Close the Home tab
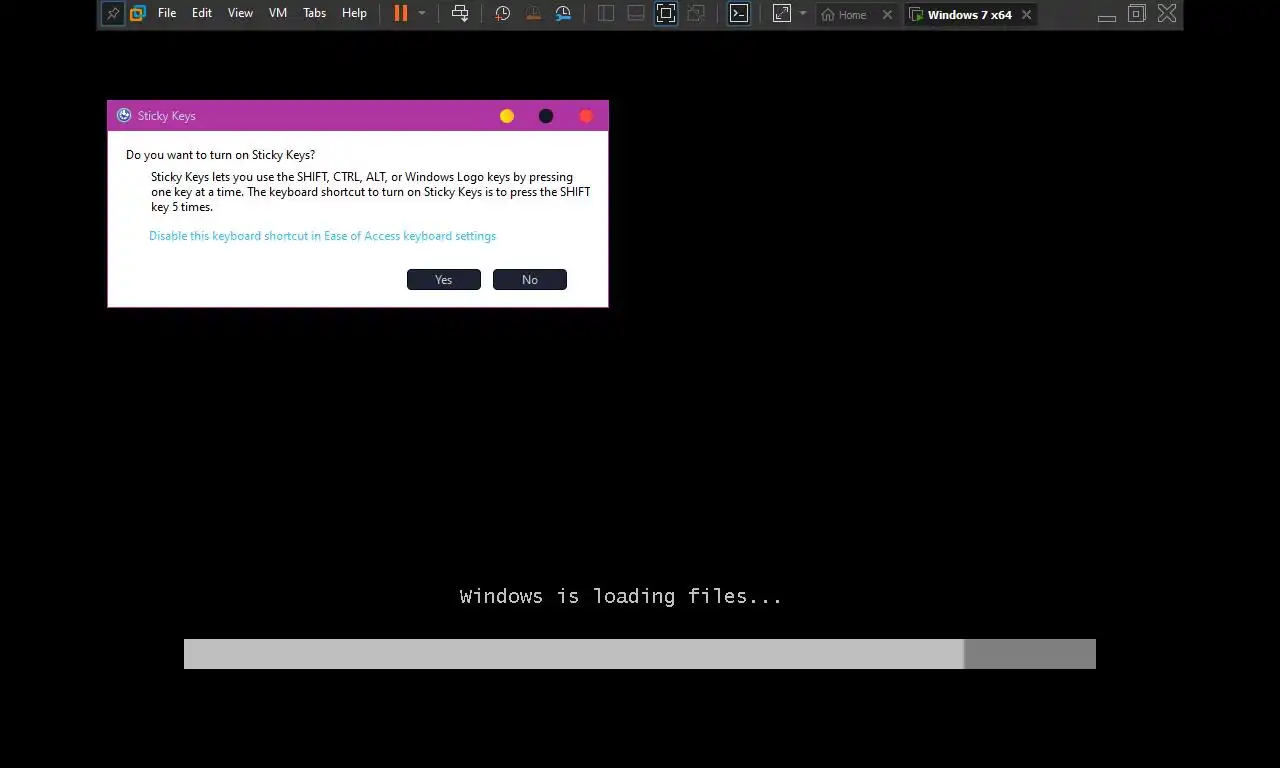 coord(887,15)
